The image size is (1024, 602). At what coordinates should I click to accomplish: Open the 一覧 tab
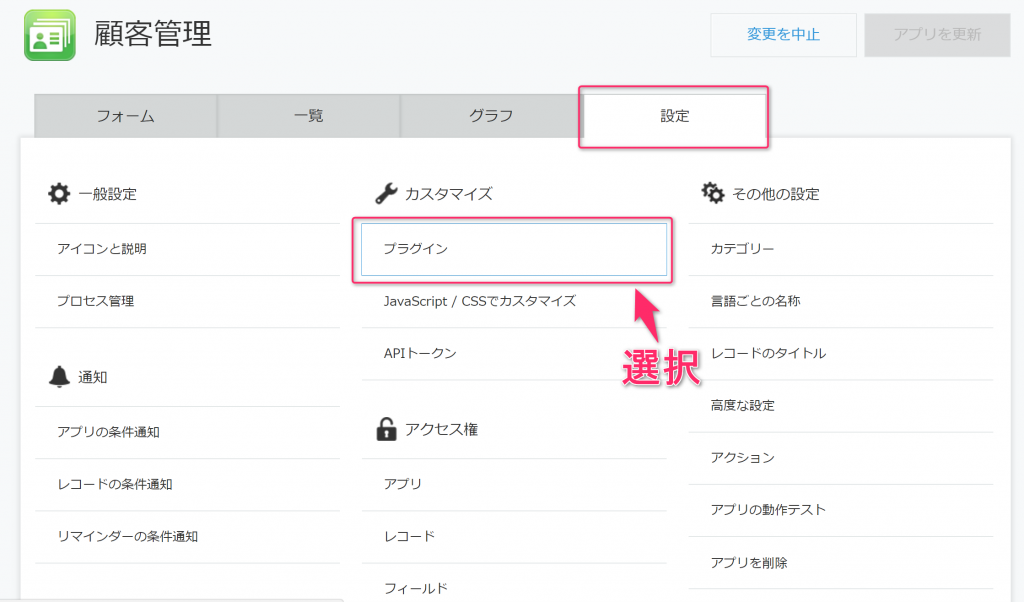tap(308, 116)
